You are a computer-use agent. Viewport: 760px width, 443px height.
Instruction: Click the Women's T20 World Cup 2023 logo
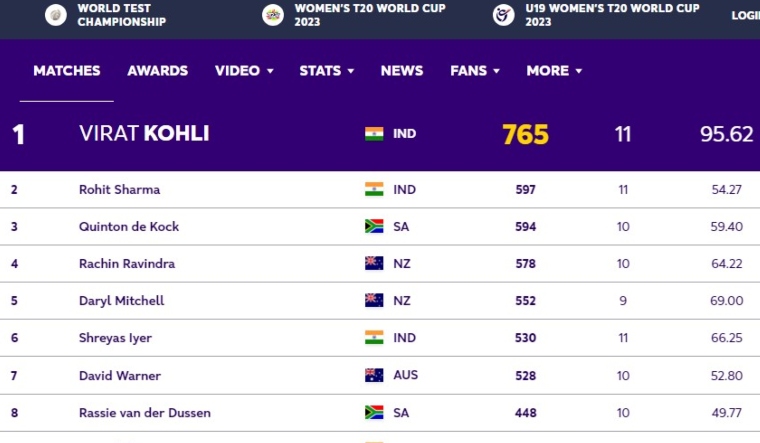273,15
